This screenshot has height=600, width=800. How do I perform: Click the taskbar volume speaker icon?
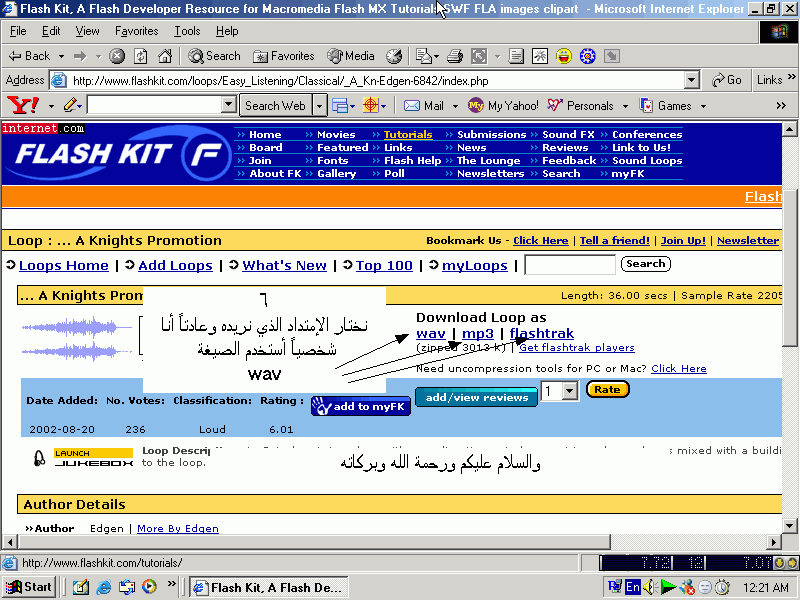tap(648, 587)
